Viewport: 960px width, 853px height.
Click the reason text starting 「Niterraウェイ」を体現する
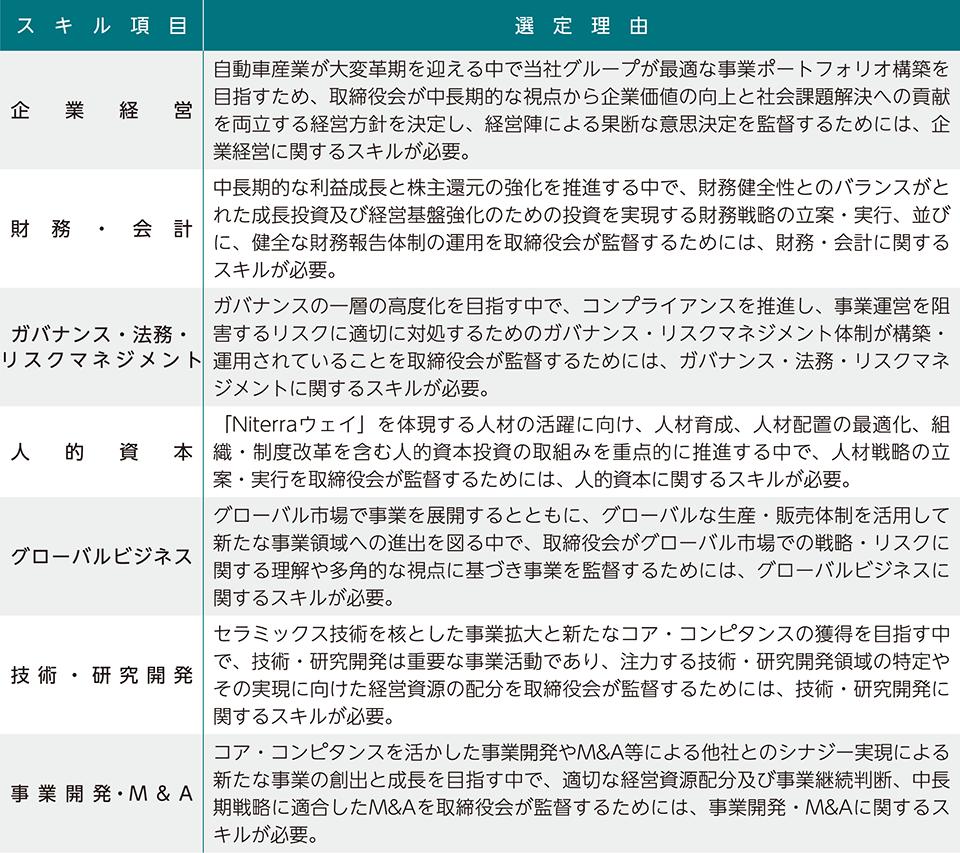point(581,452)
